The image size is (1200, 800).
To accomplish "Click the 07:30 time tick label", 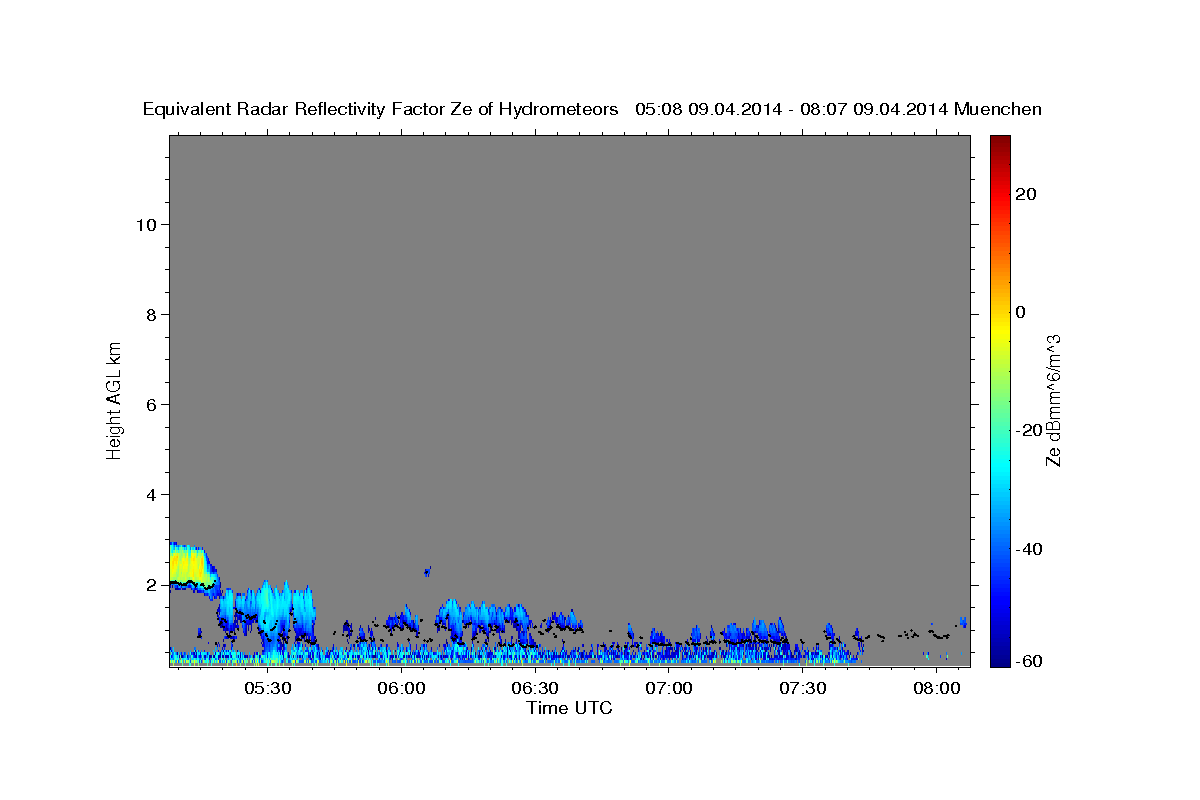I will (x=802, y=689).
